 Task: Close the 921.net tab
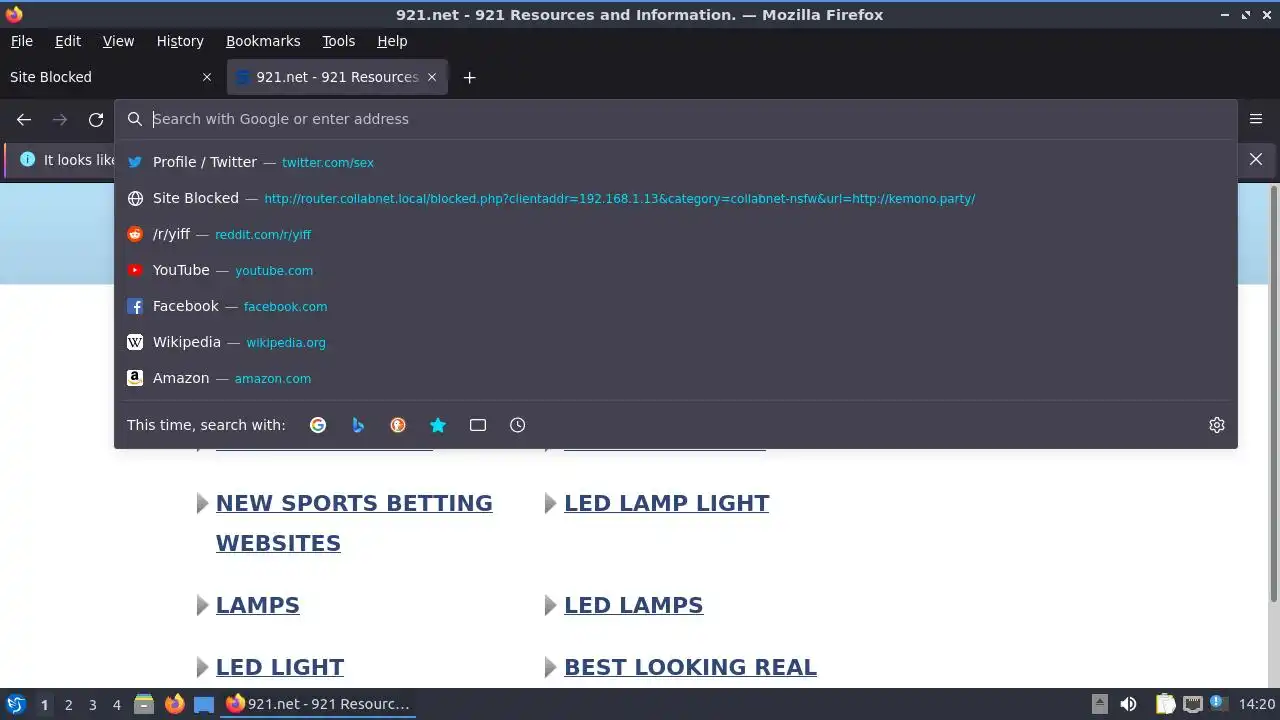(x=432, y=77)
